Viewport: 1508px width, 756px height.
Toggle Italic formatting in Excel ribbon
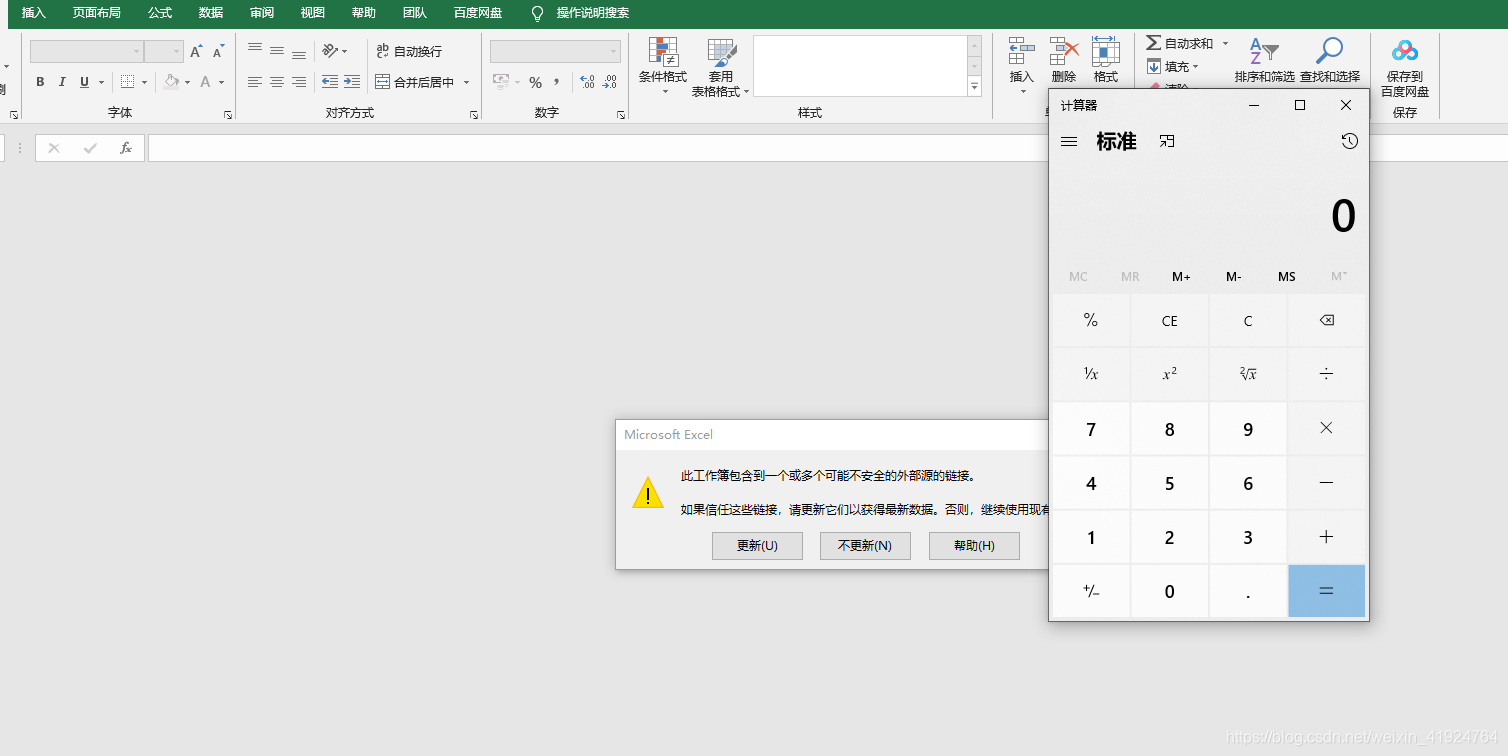(x=62, y=82)
